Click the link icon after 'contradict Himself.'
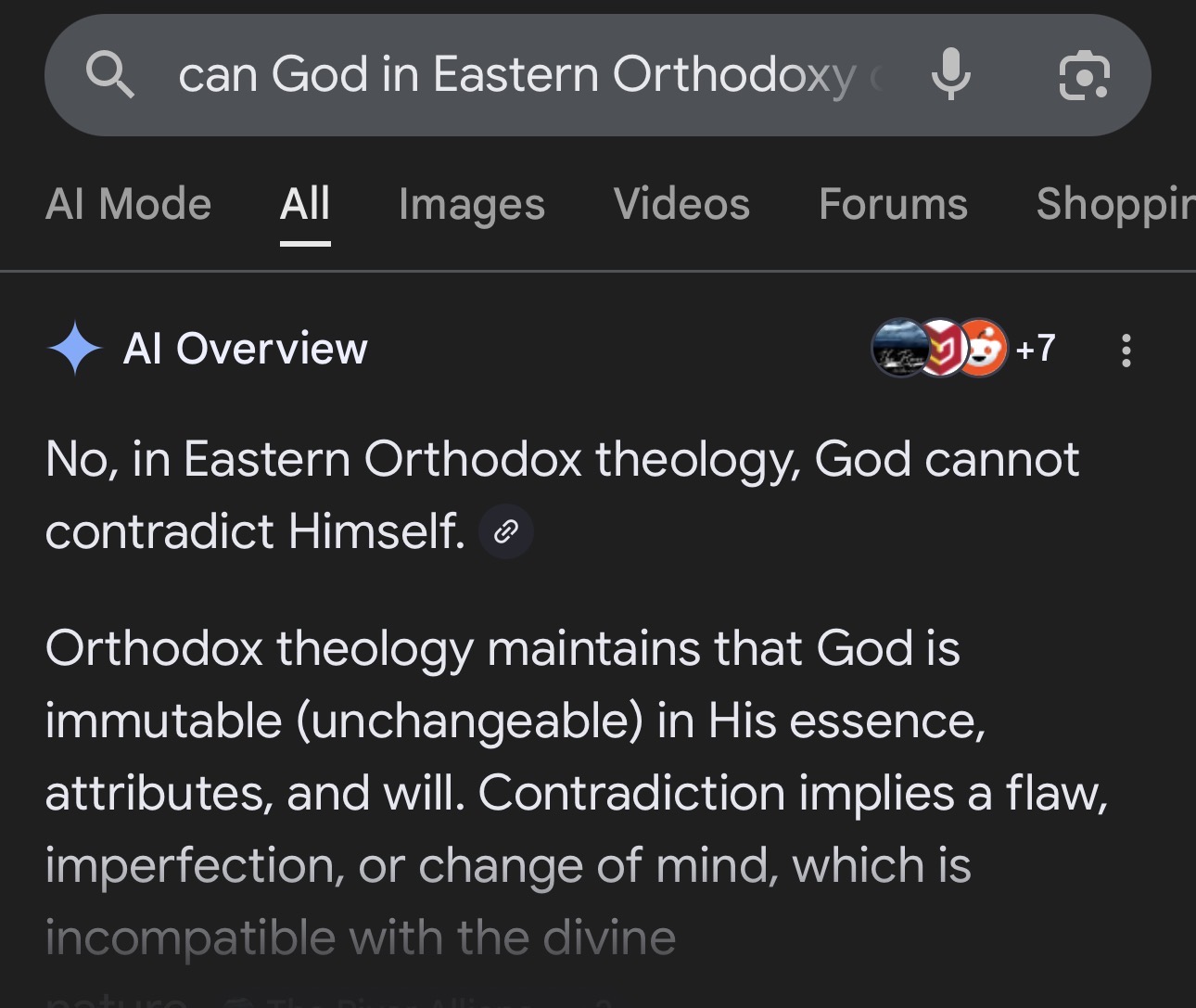This screenshot has width=1196, height=1008. [505, 531]
